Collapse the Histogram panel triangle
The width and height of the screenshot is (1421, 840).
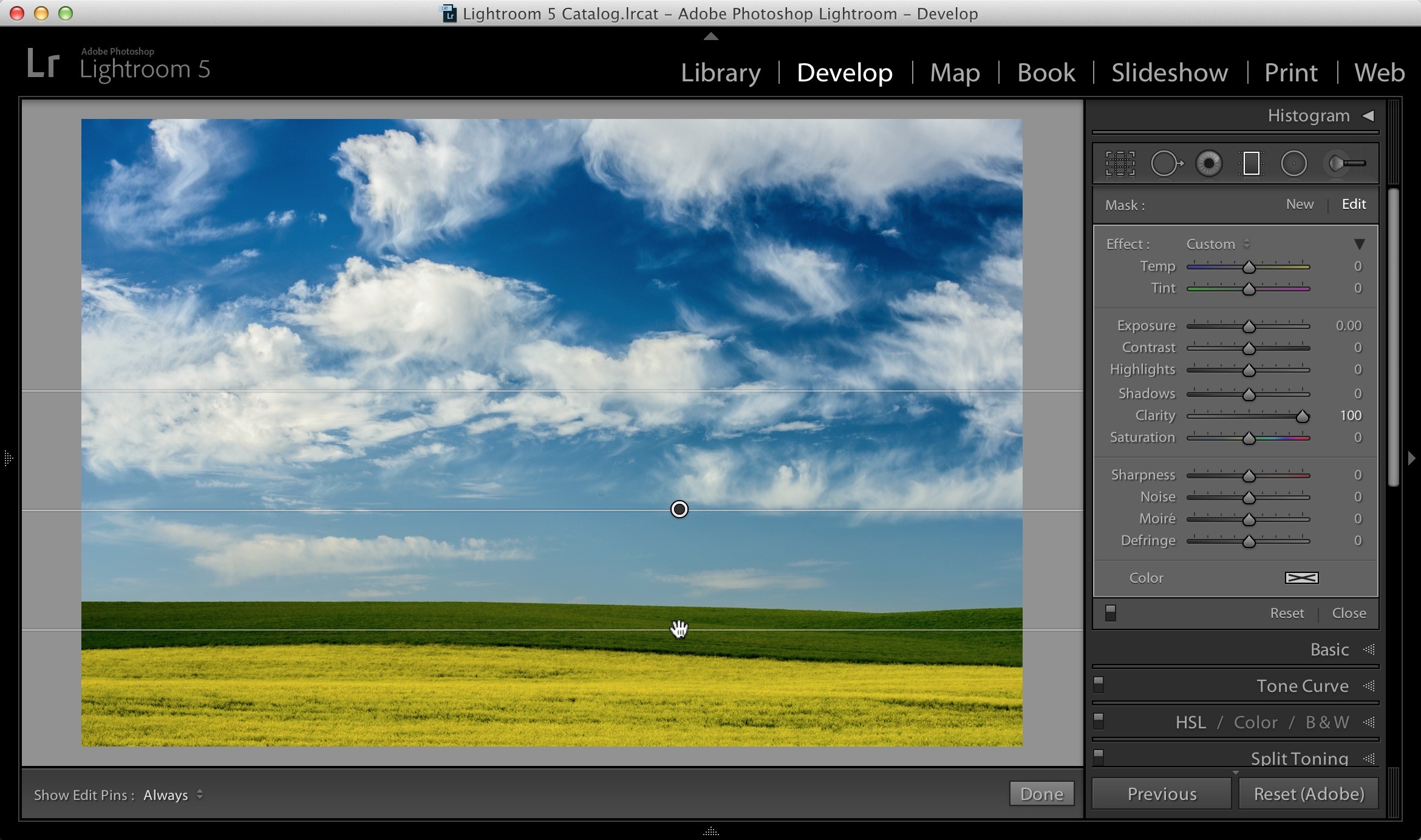[1368, 115]
